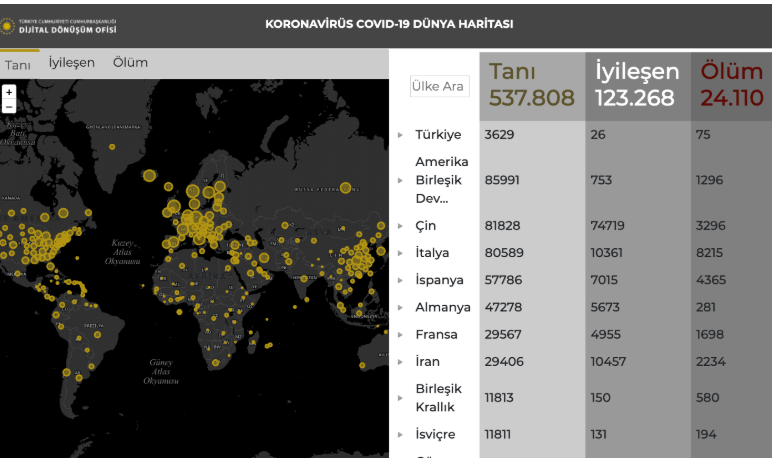Click the Ölüm 24.110 column header

click(731, 85)
